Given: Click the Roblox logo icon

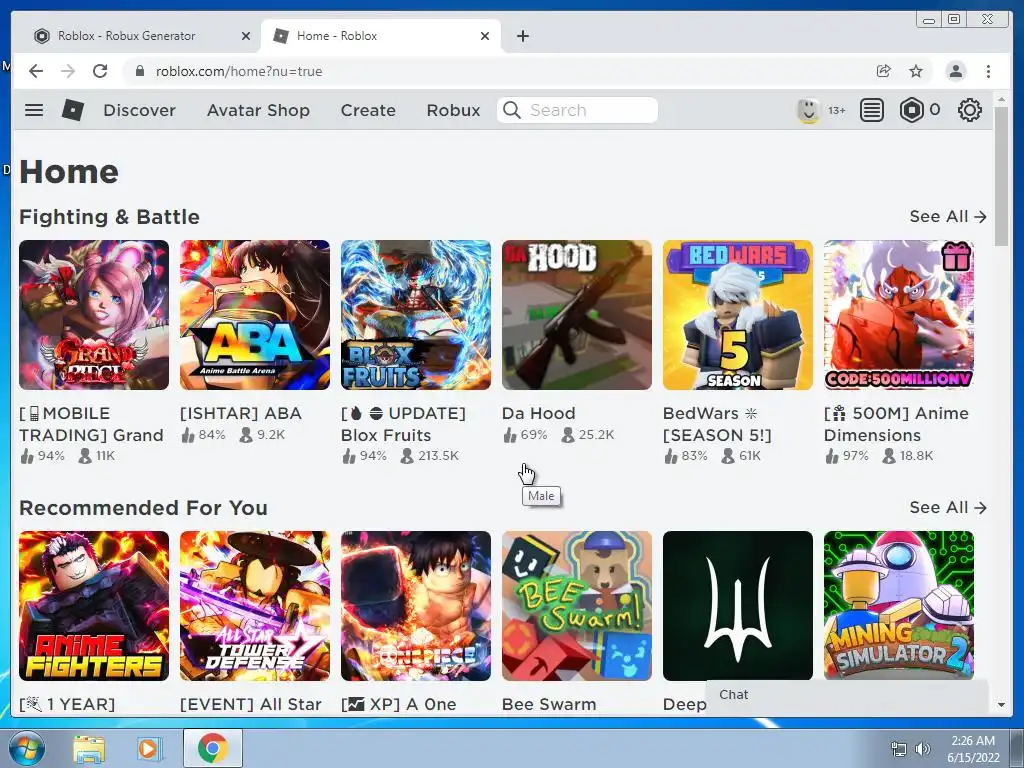Looking at the screenshot, I should [72, 110].
